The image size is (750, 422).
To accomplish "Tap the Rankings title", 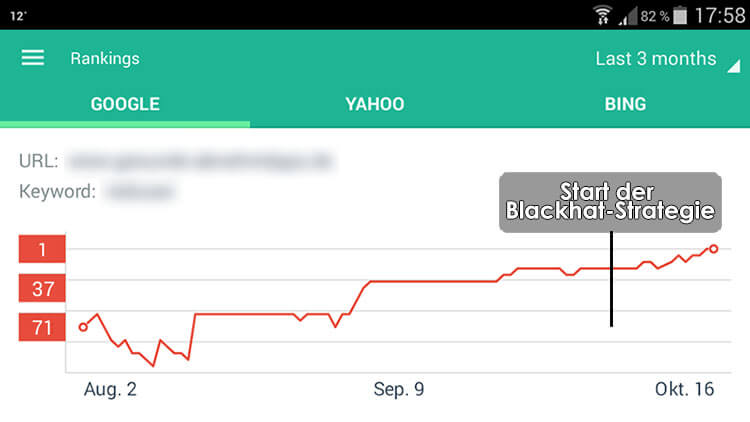I will click(x=105, y=58).
